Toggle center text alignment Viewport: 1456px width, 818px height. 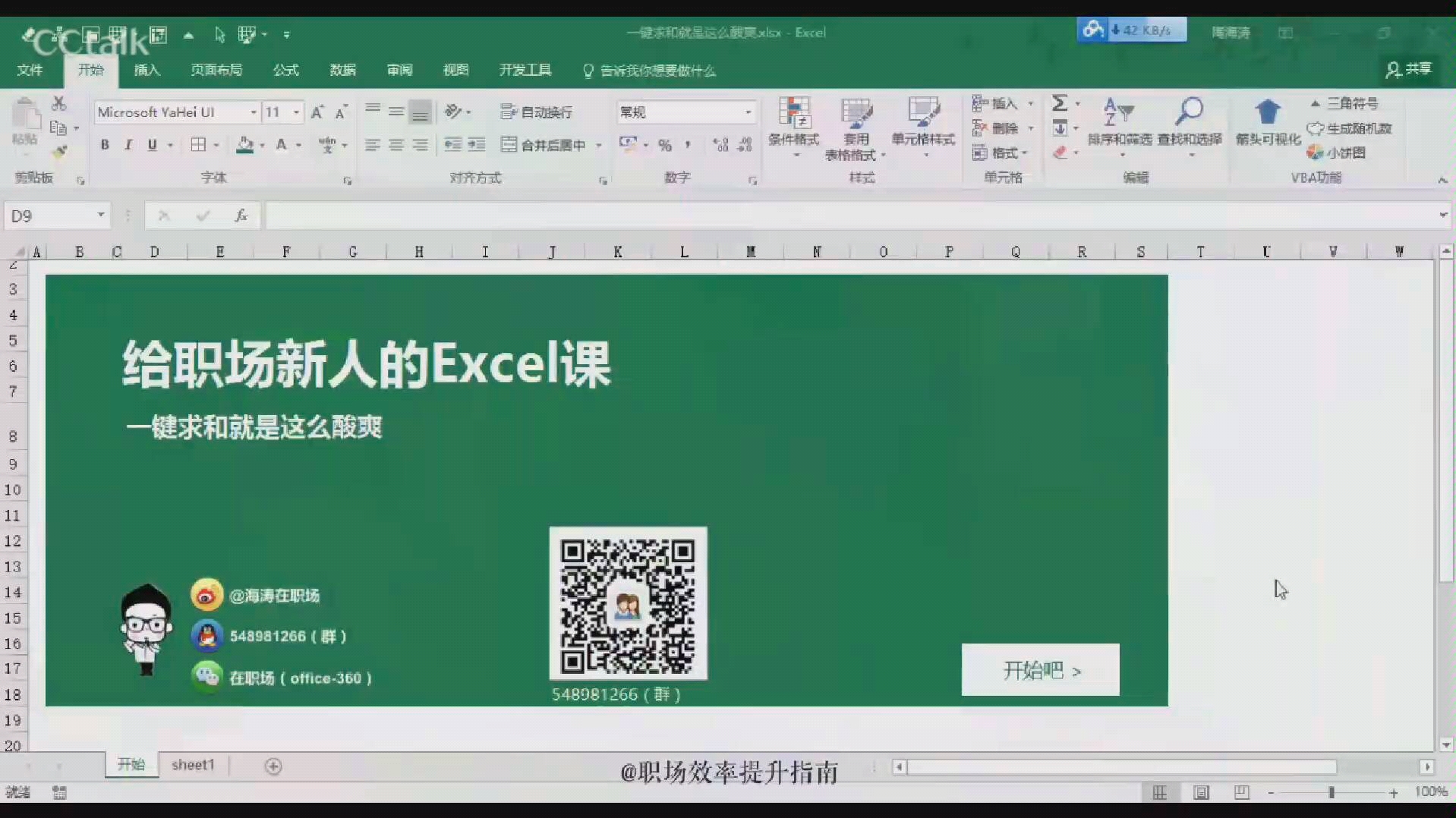(396, 145)
